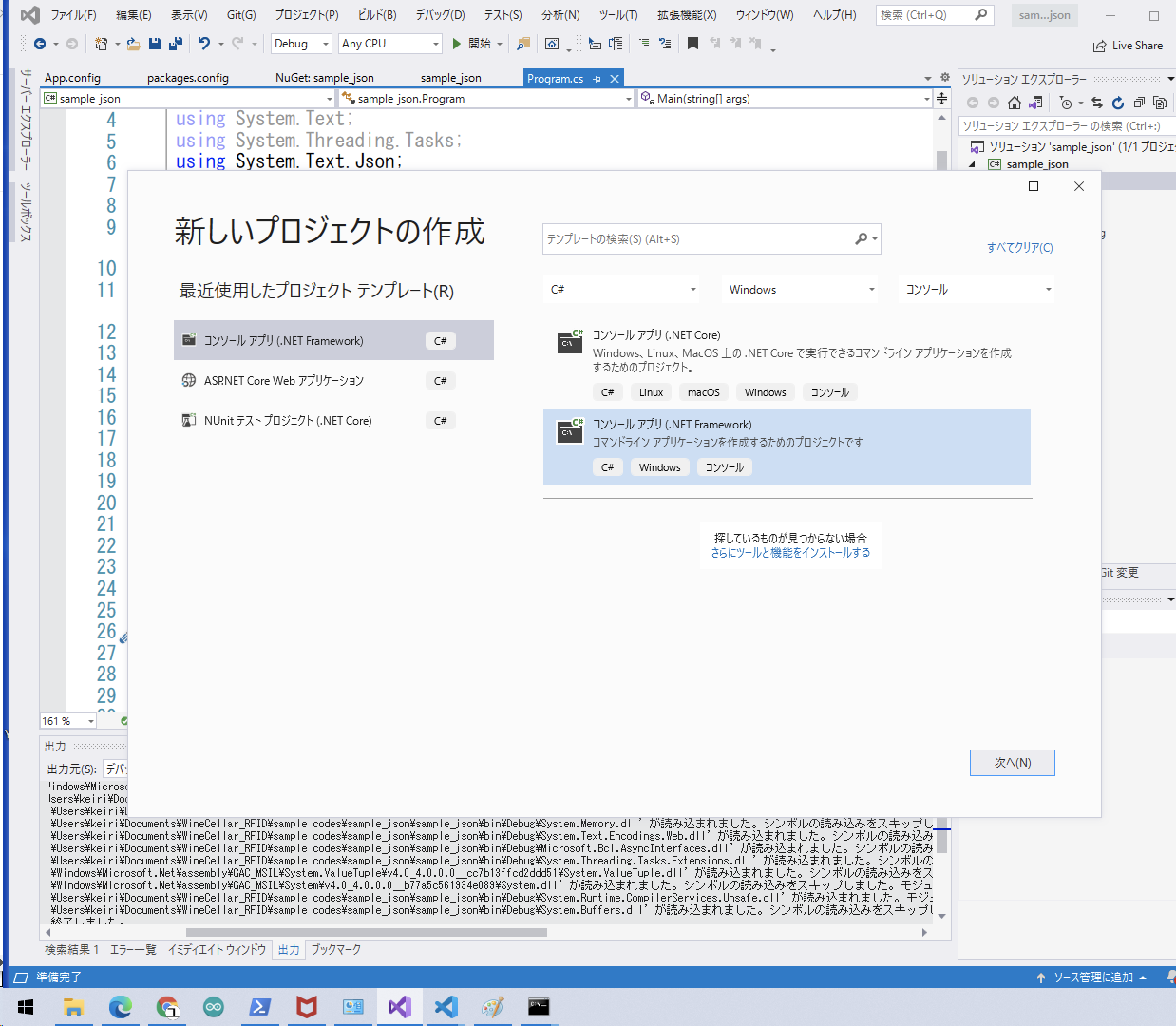
Task: Toggle the Linux tag under the .NET Core template
Action: pyautogui.click(x=651, y=391)
